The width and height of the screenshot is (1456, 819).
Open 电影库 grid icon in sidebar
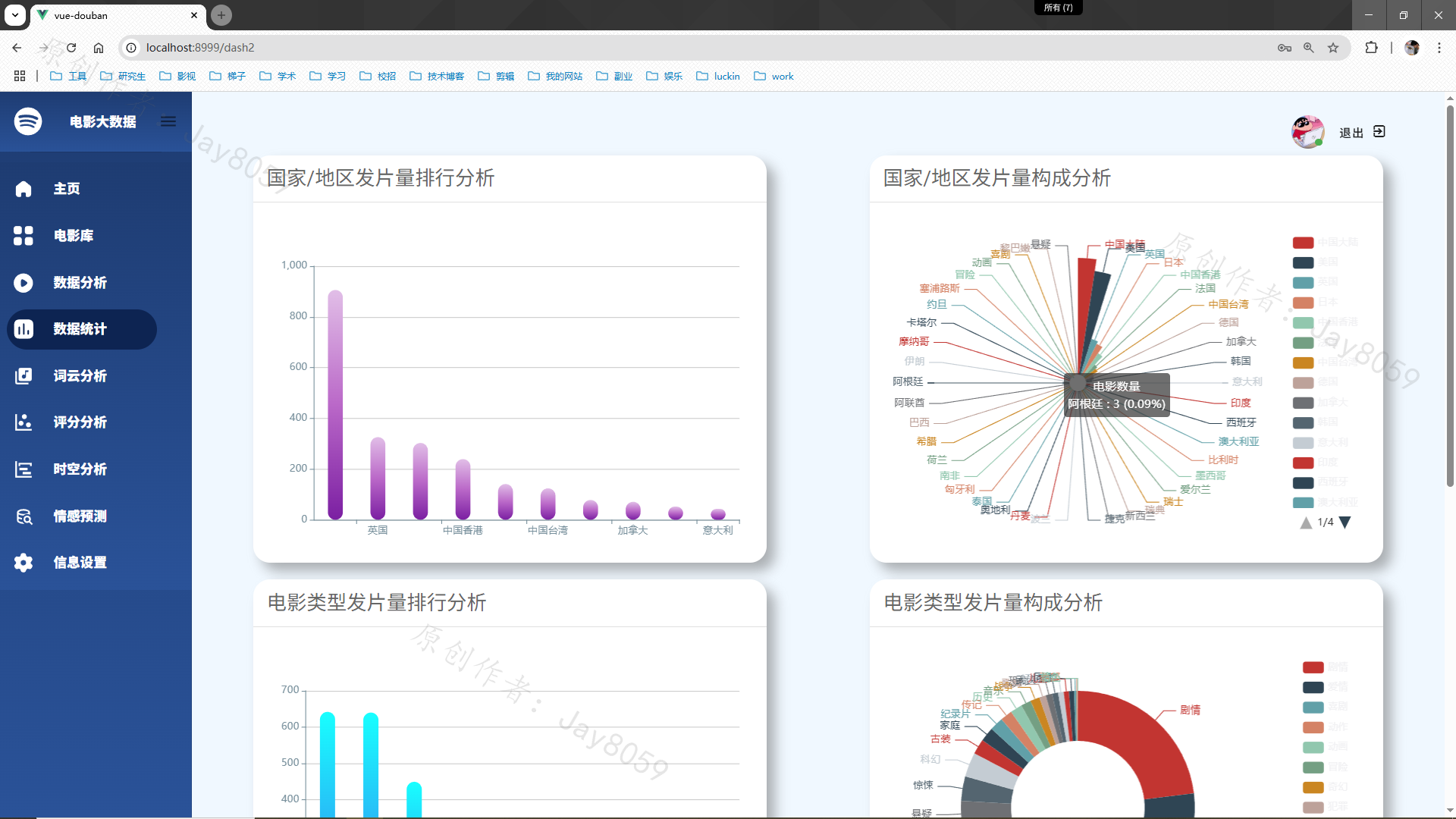pyautogui.click(x=24, y=236)
